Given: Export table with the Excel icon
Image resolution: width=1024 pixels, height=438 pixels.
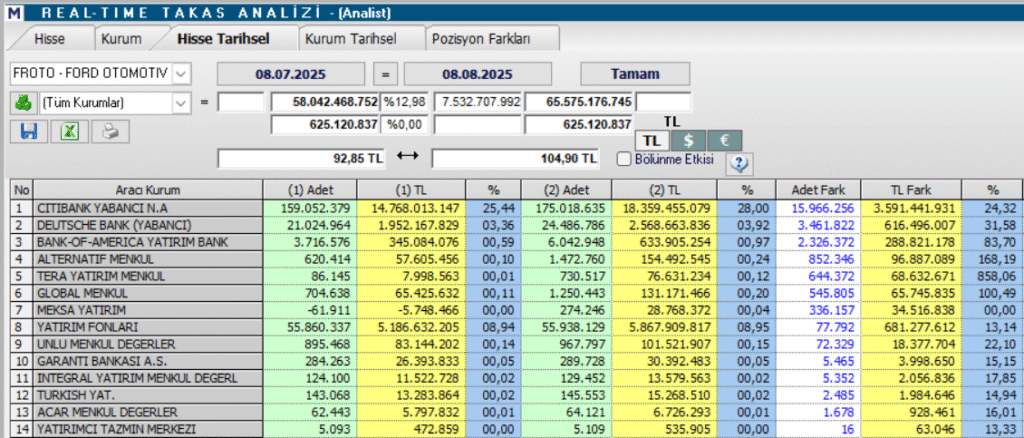Looking at the screenshot, I should [x=71, y=132].
